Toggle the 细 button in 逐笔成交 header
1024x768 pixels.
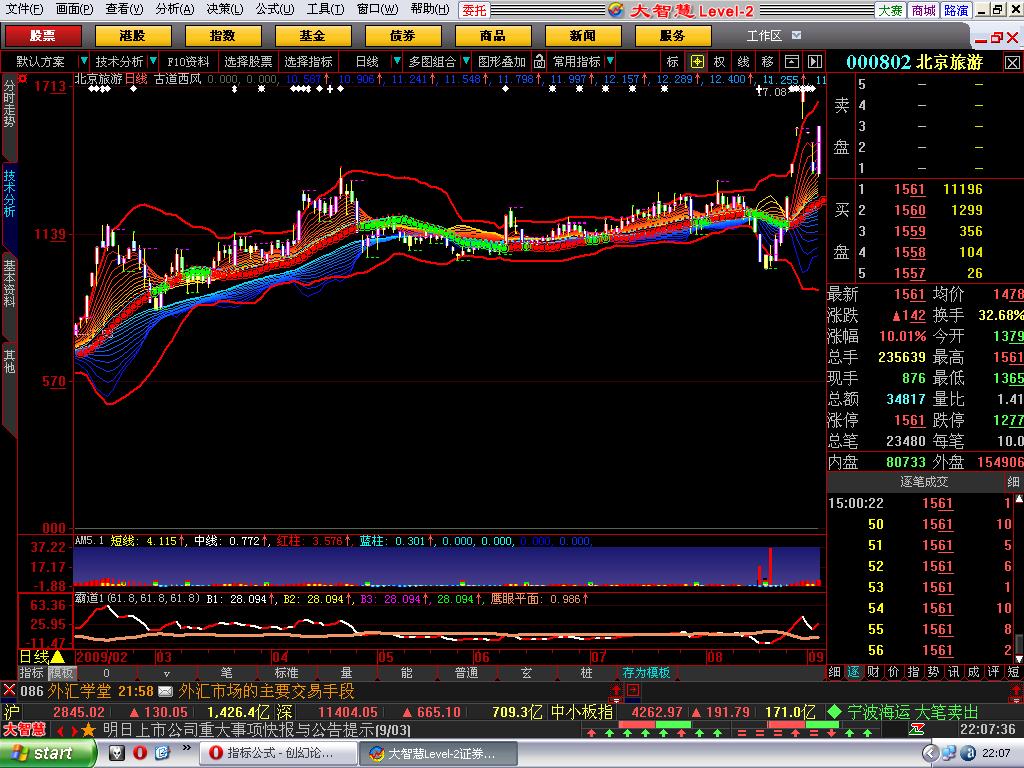[1013, 482]
